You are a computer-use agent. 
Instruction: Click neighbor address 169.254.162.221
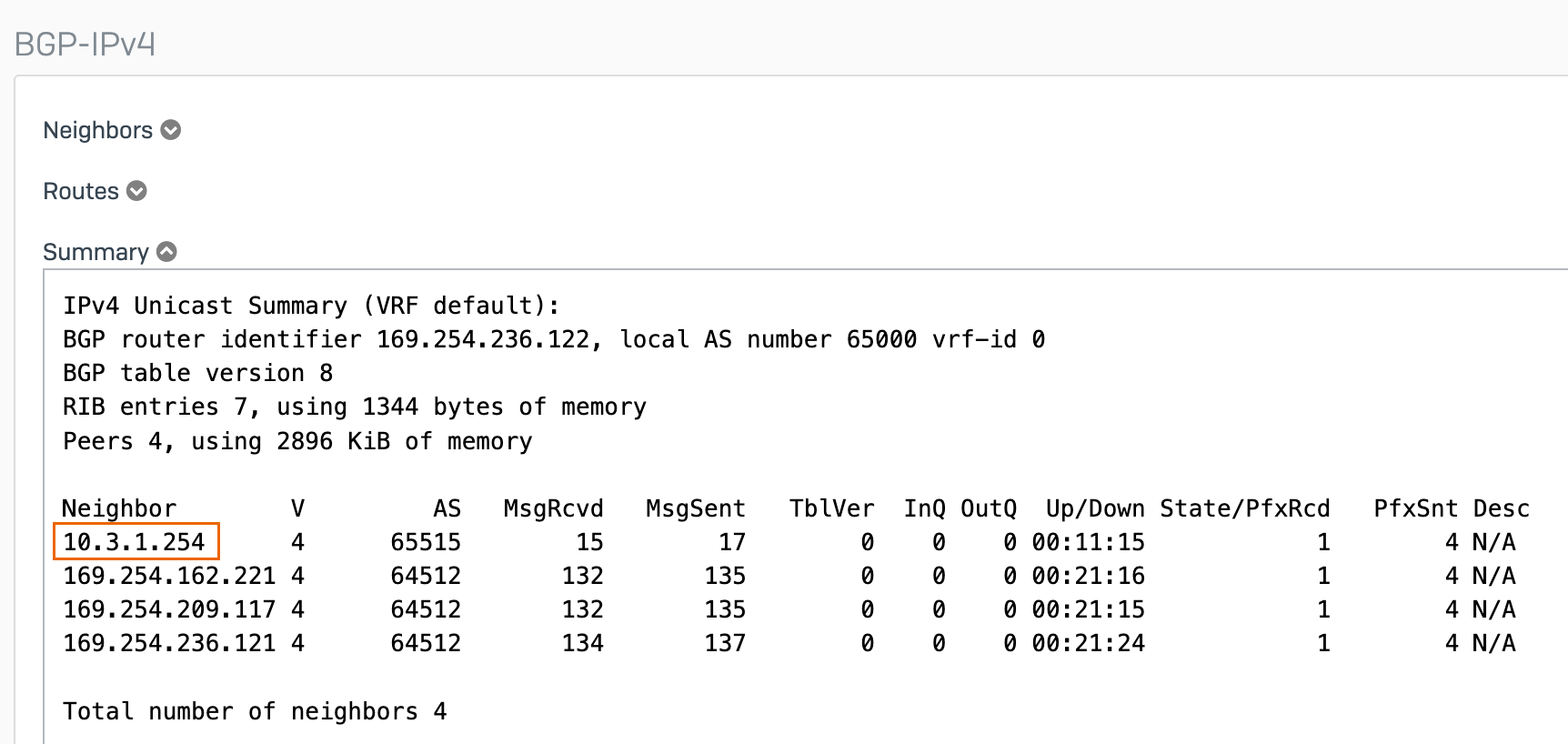pos(169,576)
